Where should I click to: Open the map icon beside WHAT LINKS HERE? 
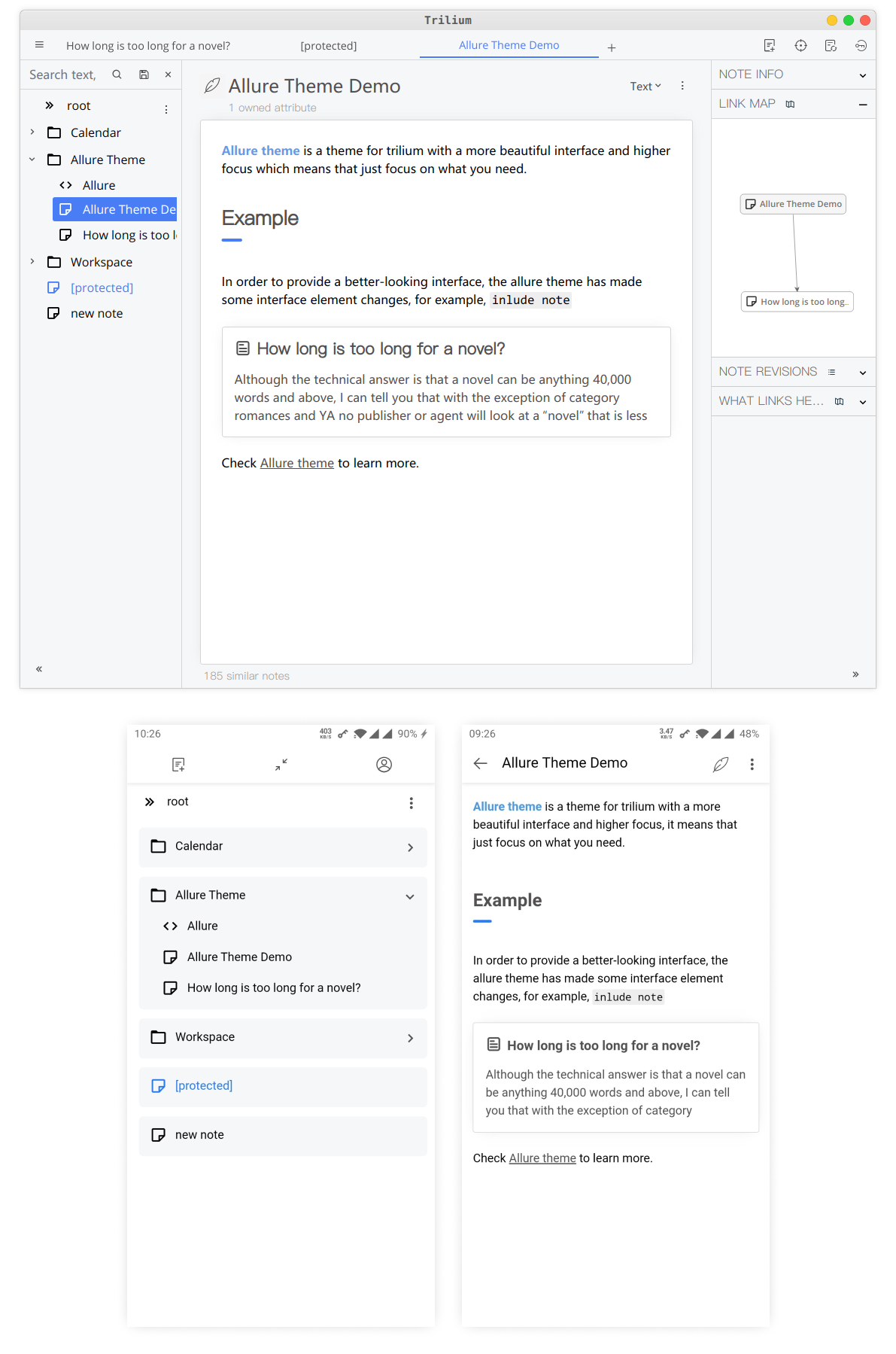pyautogui.click(x=839, y=401)
